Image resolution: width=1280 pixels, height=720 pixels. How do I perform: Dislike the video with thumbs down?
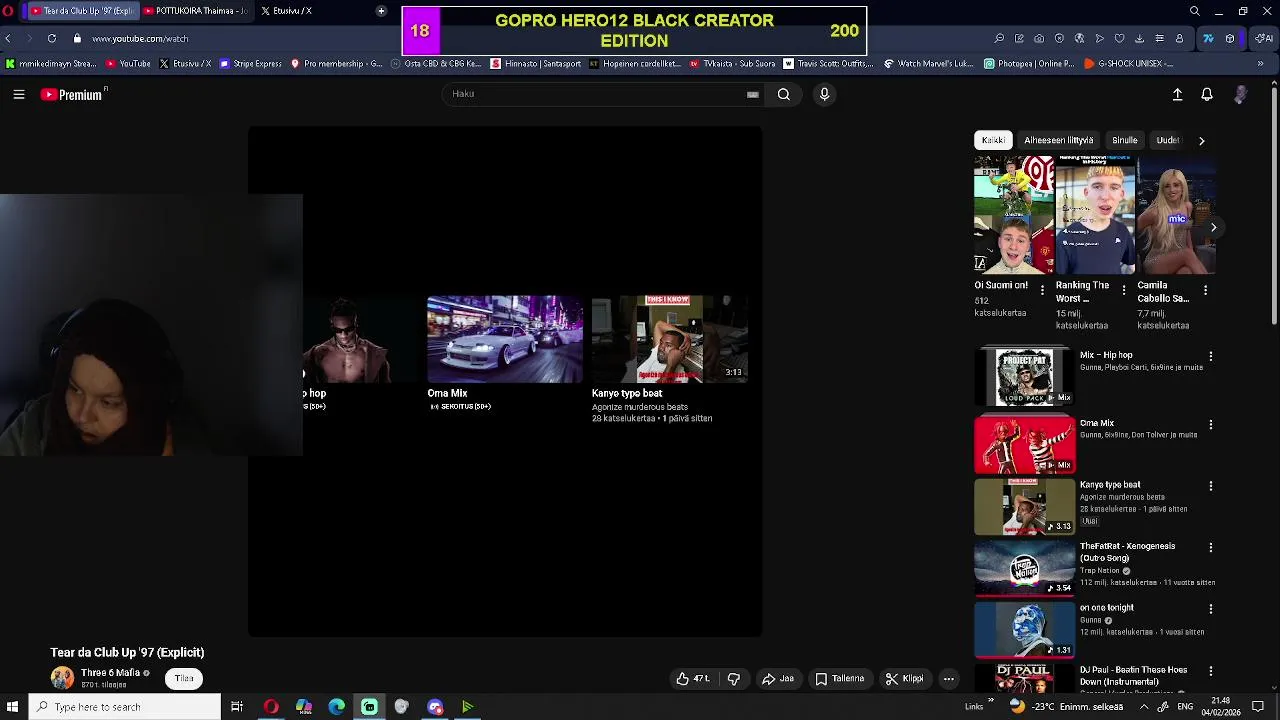pos(734,678)
